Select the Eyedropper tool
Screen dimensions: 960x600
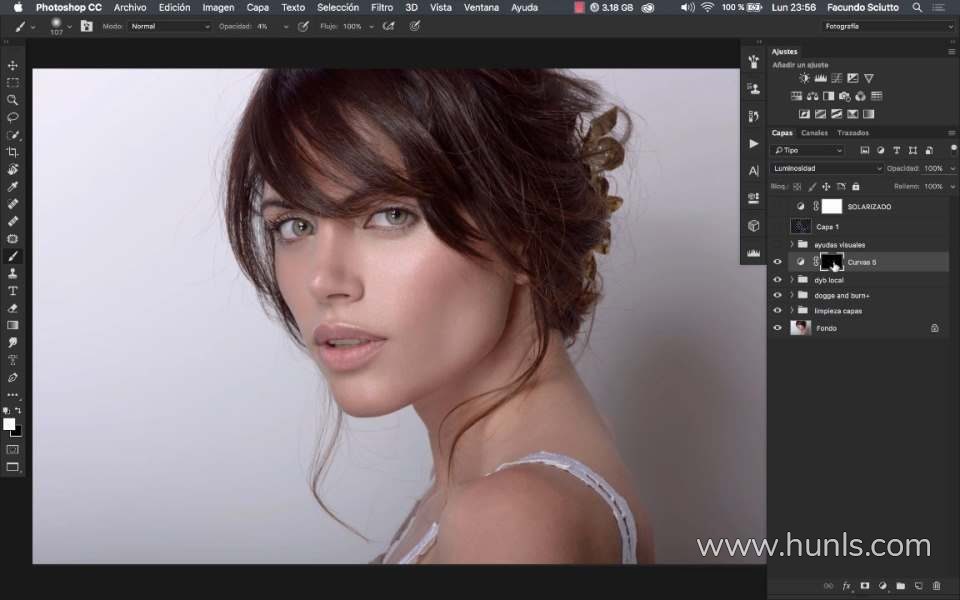[12, 187]
